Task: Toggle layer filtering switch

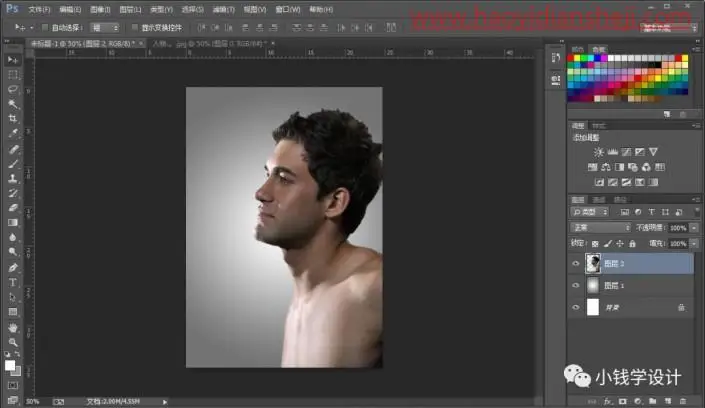Action: tap(697, 212)
